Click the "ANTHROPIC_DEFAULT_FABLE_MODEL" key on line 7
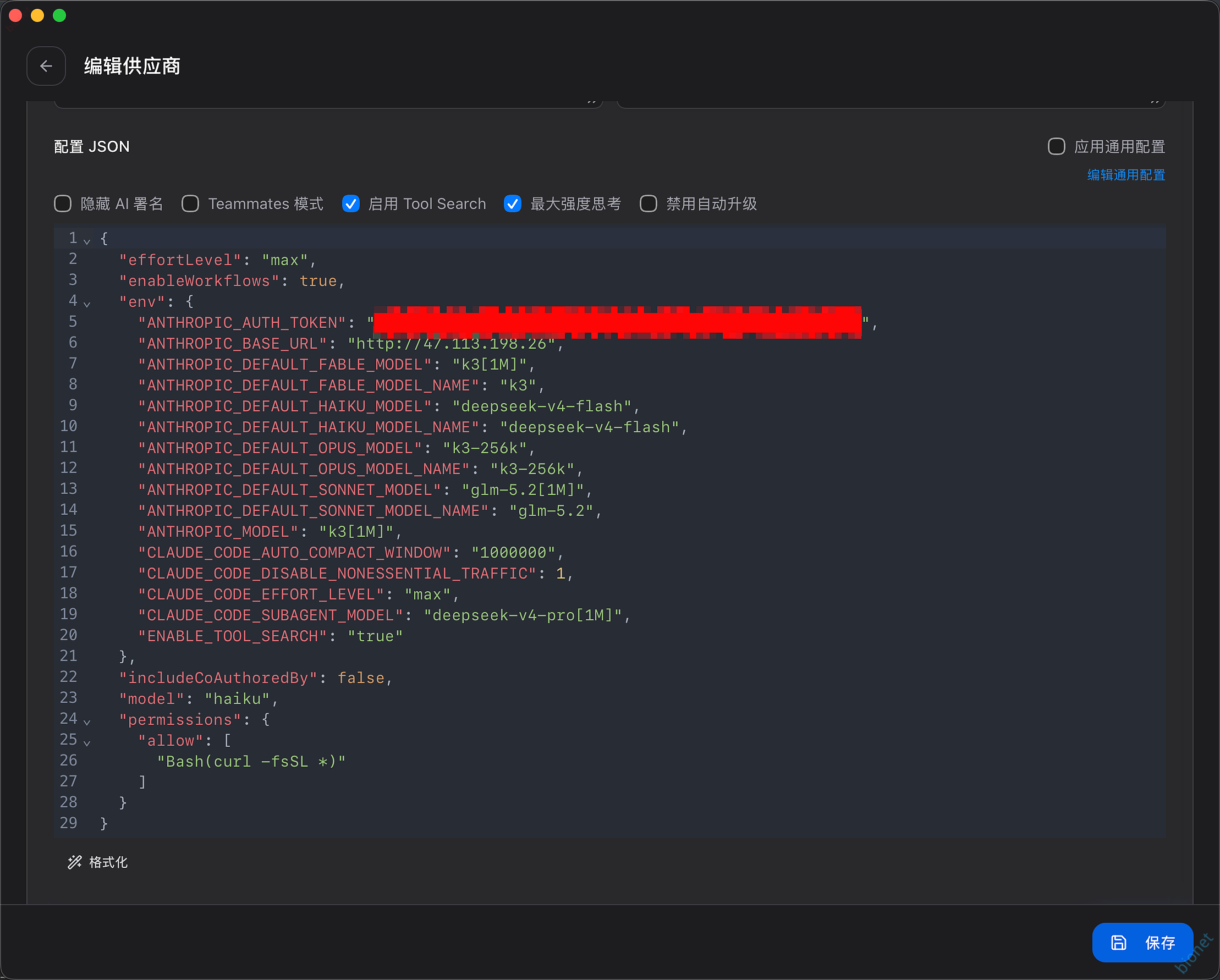This screenshot has height=980, width=1220. click(x=285, y=365)
